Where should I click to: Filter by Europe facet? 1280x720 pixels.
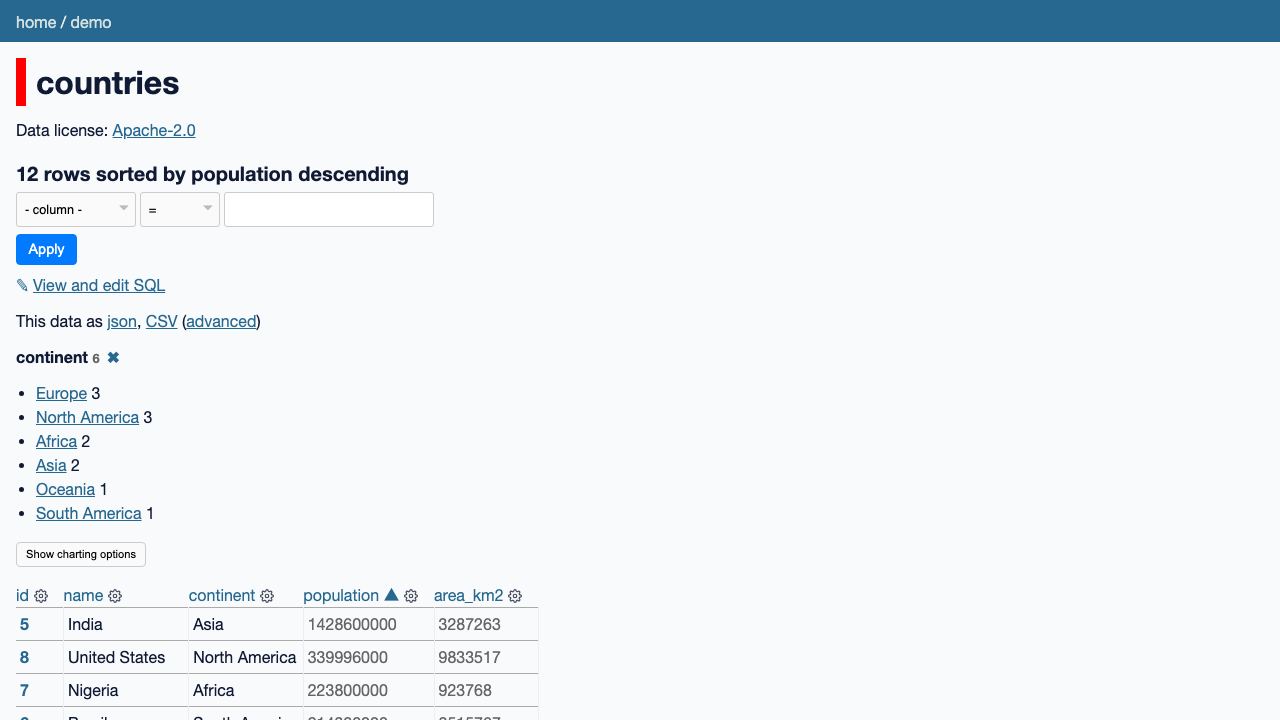(61, 393)
